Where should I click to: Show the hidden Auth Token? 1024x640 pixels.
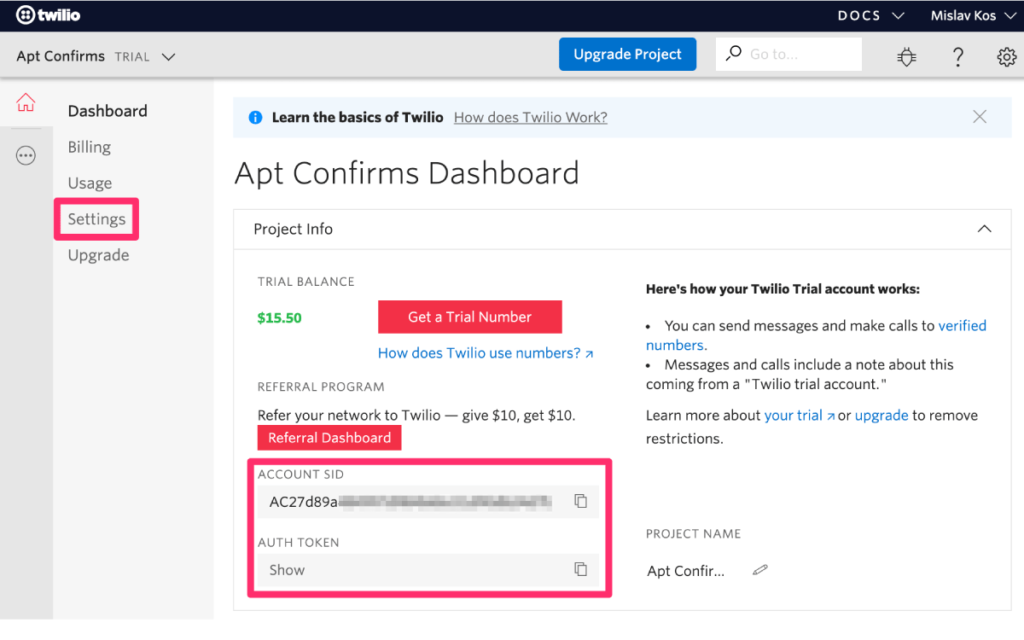(287, 569)
